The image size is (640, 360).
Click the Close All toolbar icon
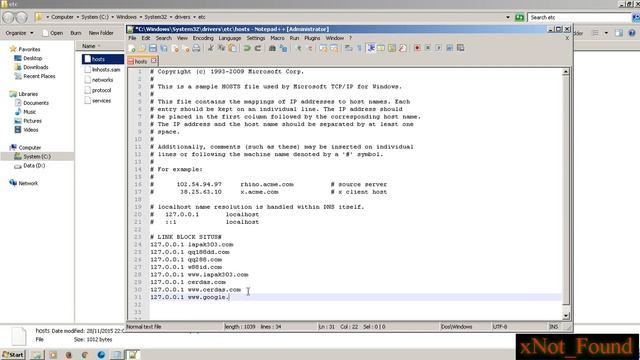[186, 48]
